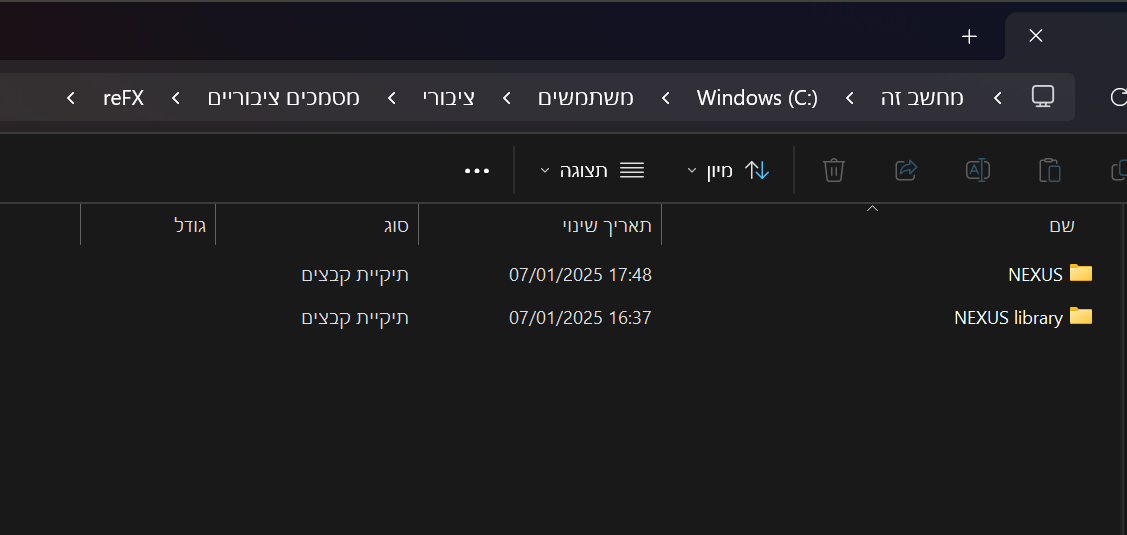
Task: Click the Rename icon in the toolbar
Action: (978, 170)
